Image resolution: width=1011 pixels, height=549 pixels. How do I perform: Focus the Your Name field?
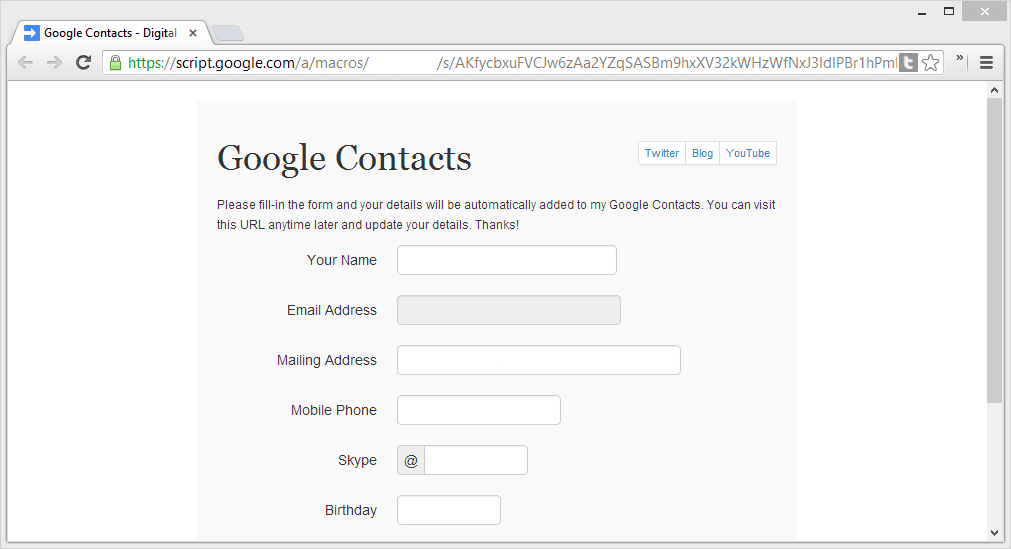tap(507, 260)
